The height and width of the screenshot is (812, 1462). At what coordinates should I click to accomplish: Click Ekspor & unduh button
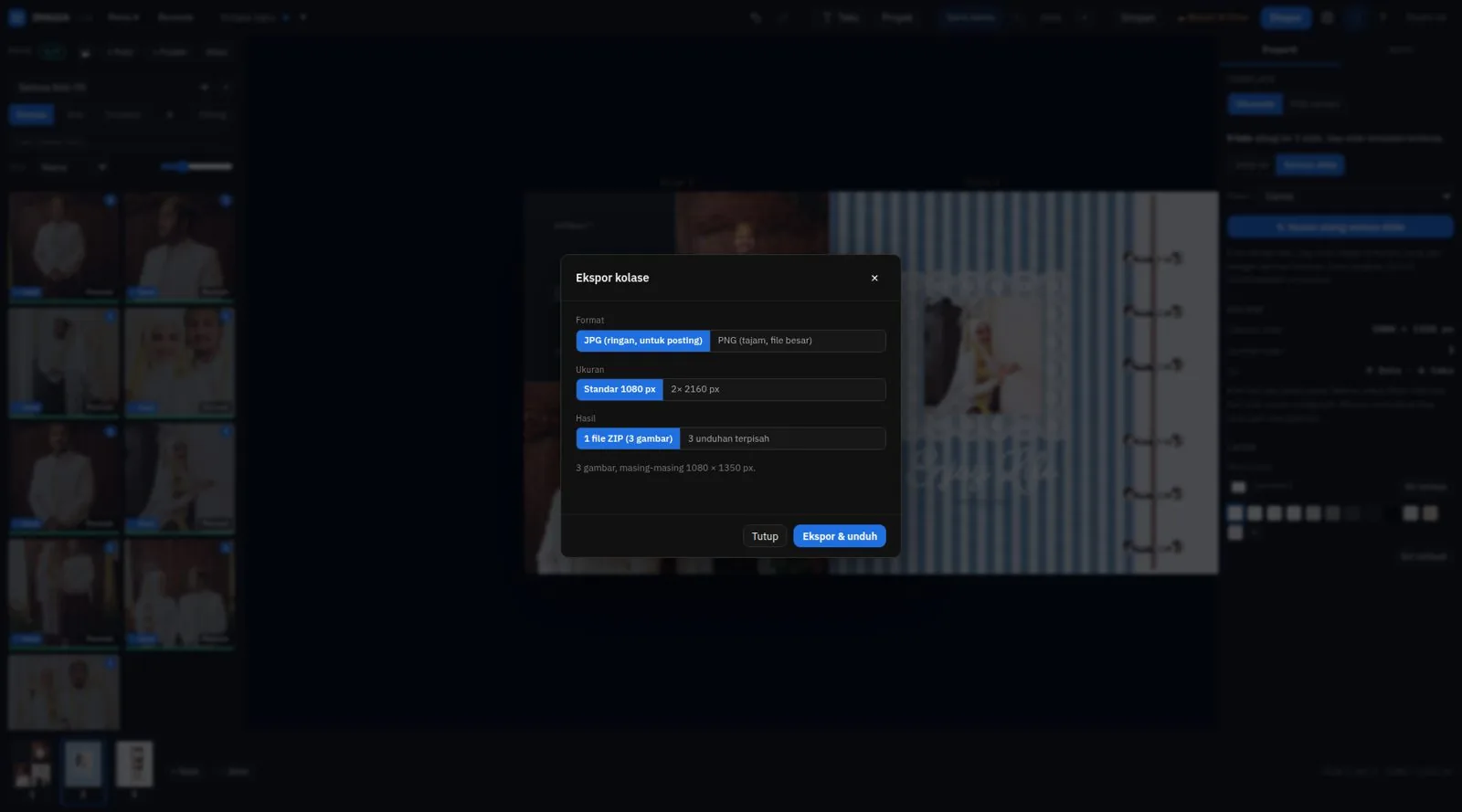[840, 536]
